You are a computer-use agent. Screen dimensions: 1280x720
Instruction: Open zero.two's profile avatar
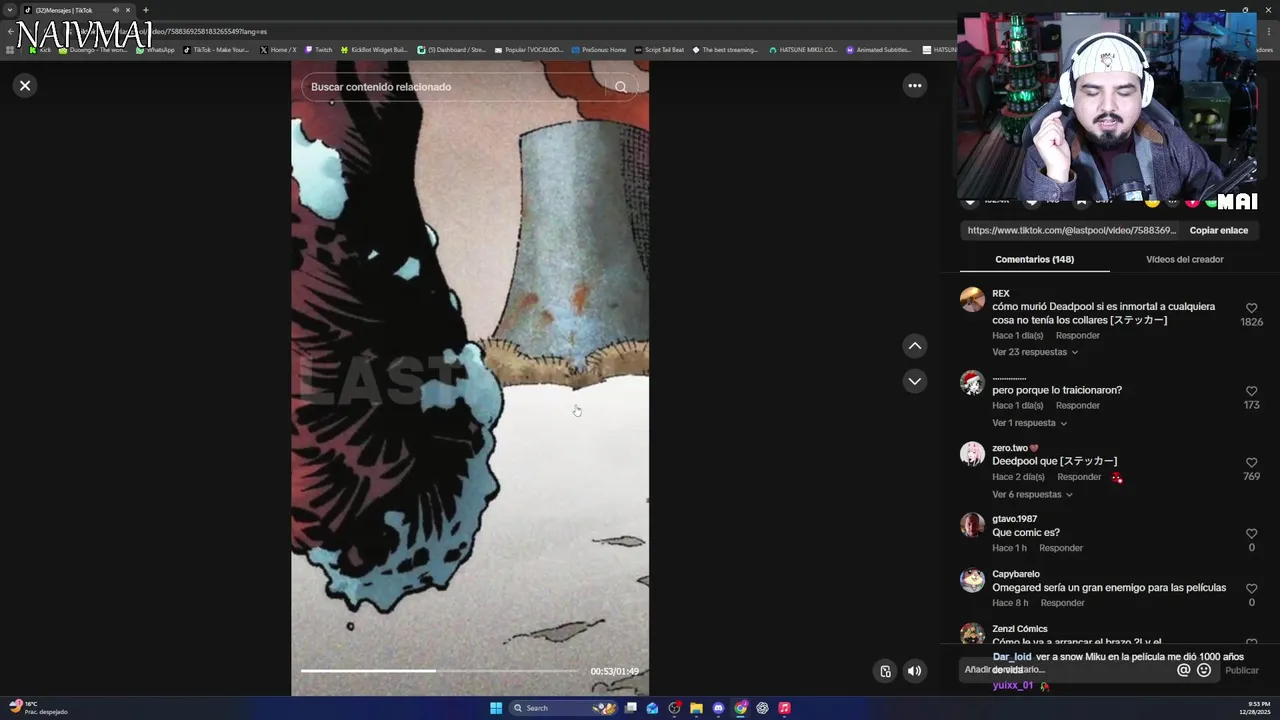point(972,454)
